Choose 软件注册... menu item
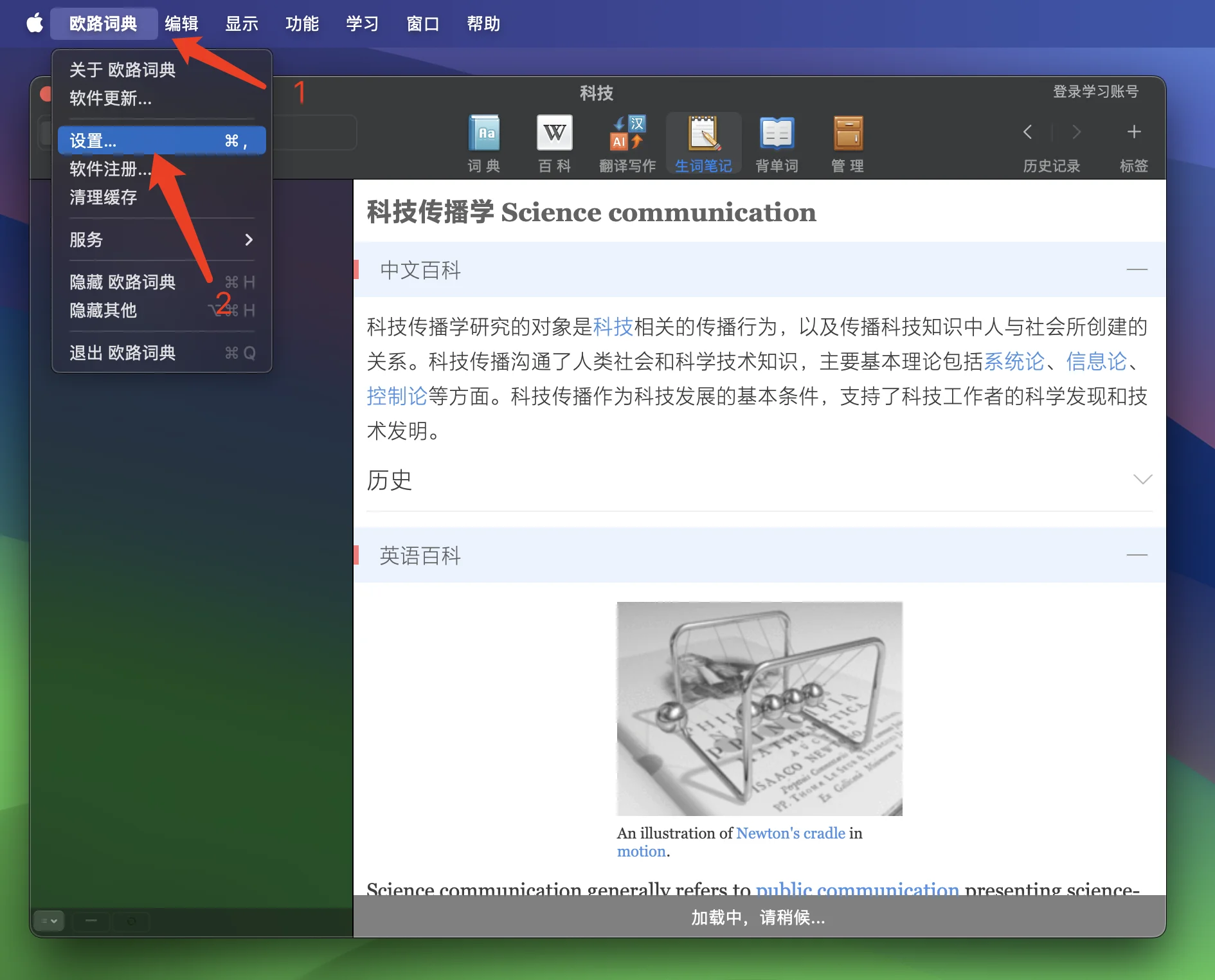Image resolution: width=1215 pixels, height=980 pixels. pos(162,169)
